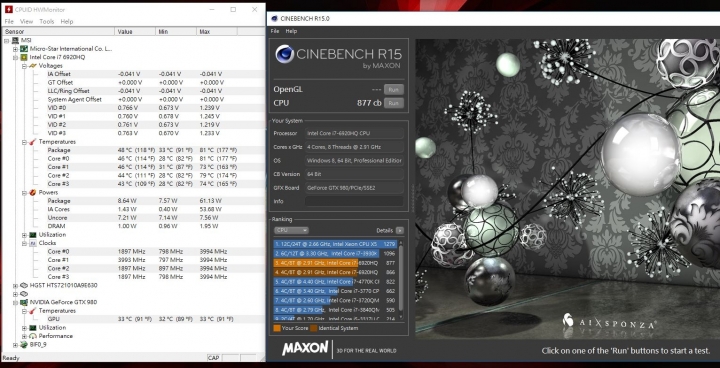Click the Clocks chip icon
Image resolution: width=720 pixels, height=368 pixels.
coord(33,243)
